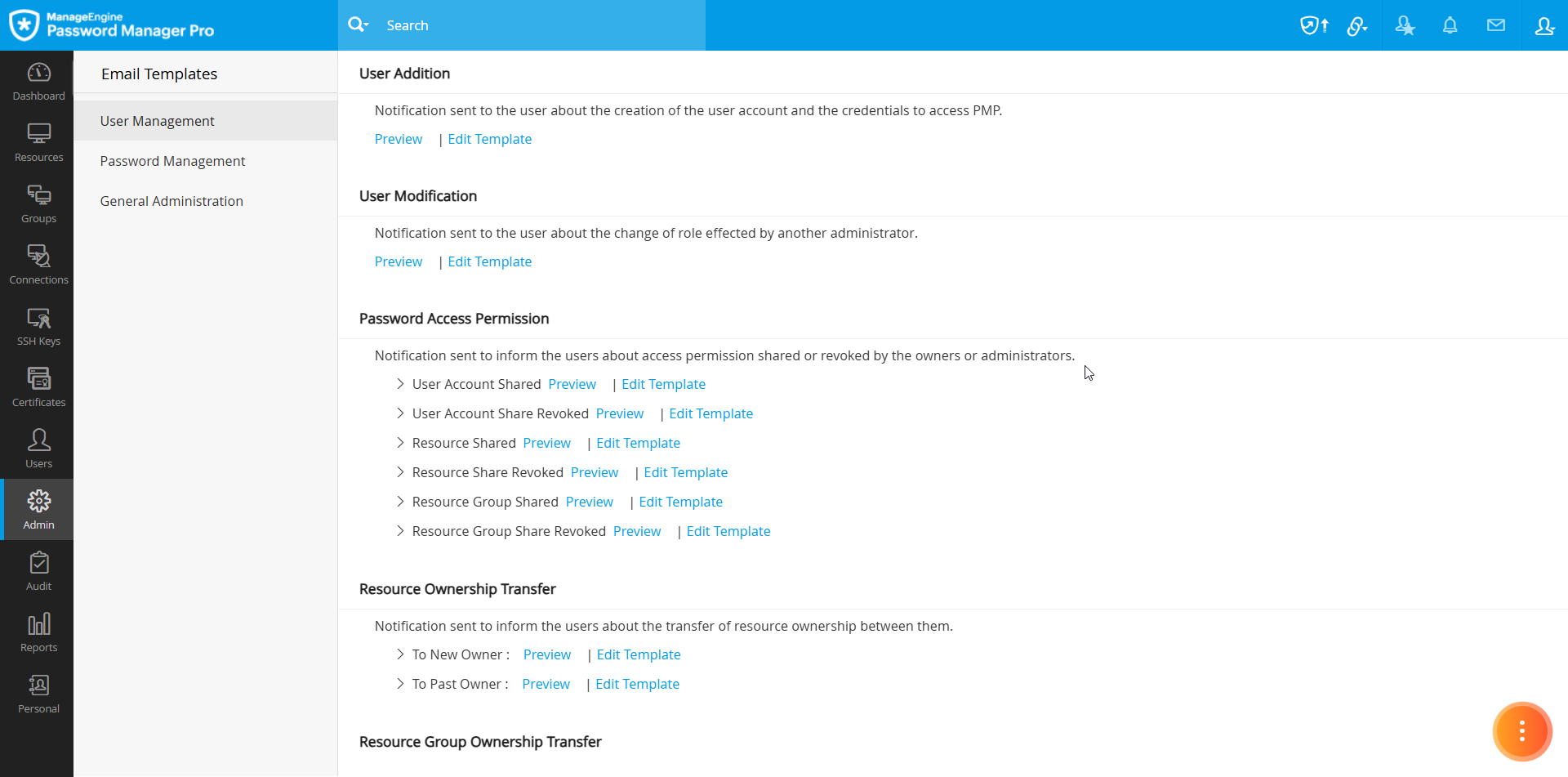Open the Audit section

[38, 572]
